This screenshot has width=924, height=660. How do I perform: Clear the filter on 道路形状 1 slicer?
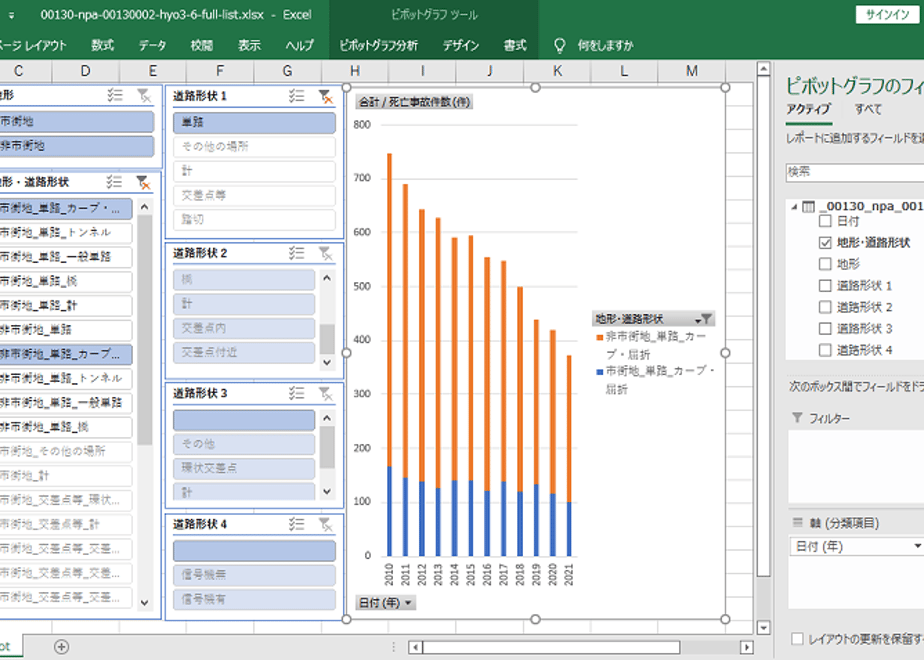(325, 96)
